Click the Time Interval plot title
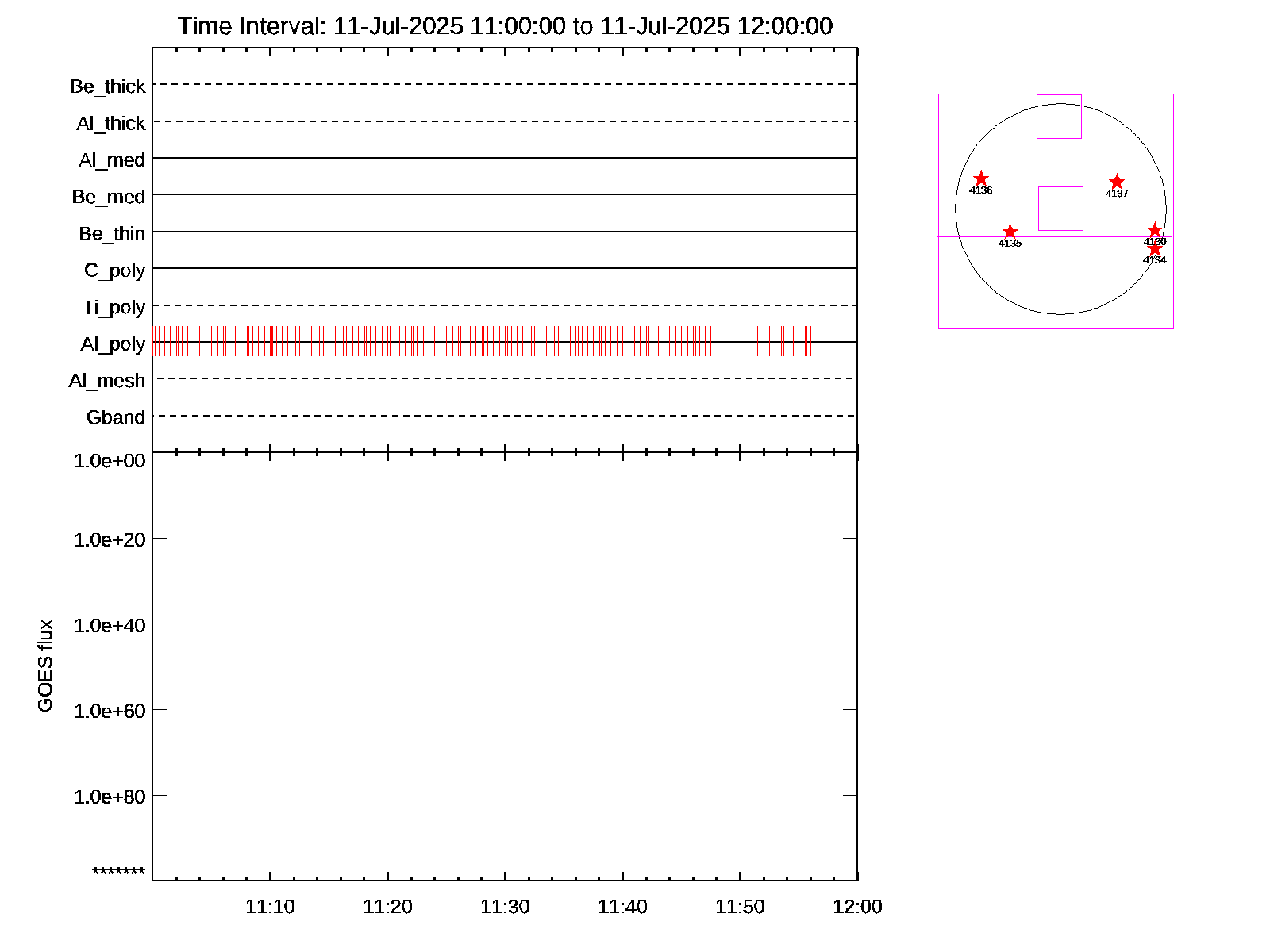Viewport: 1270px width, 952px height. pyautogui.click(x=505, y=26)
